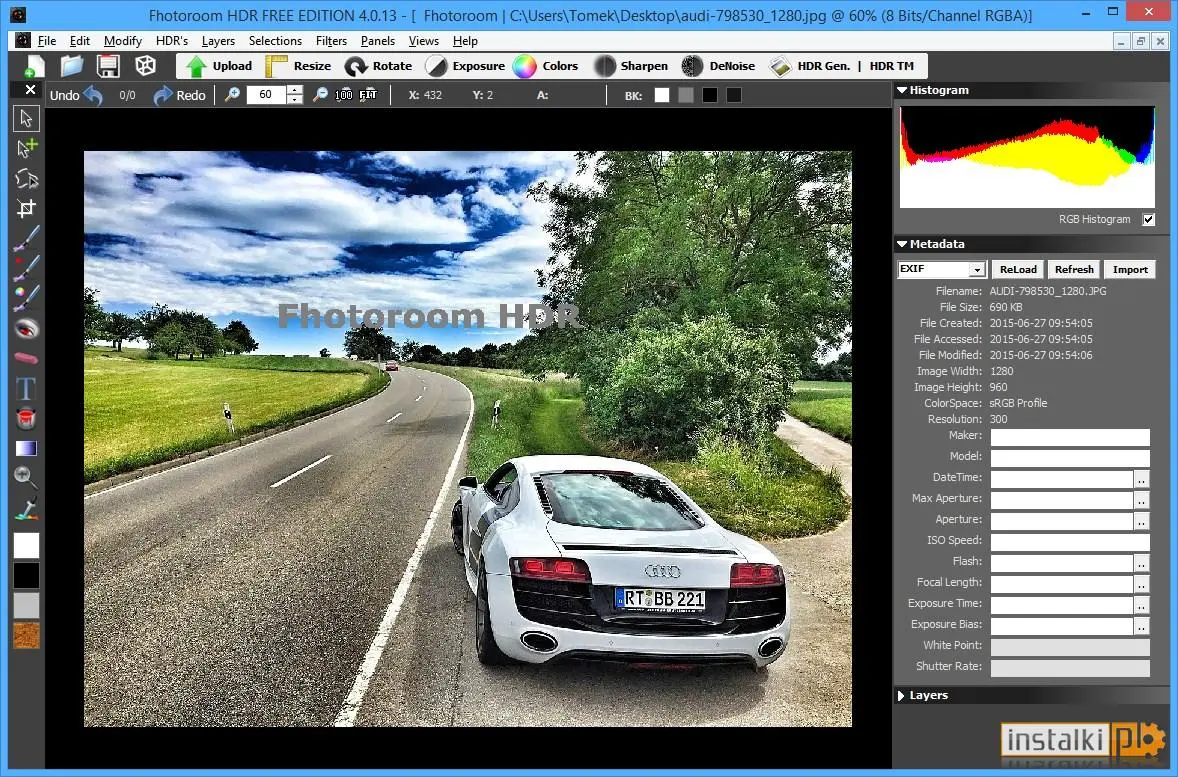The height and width of the screenshot is (777, 1178).
Task: Select the plain paintbrush tool
Action: pos(26,238)
